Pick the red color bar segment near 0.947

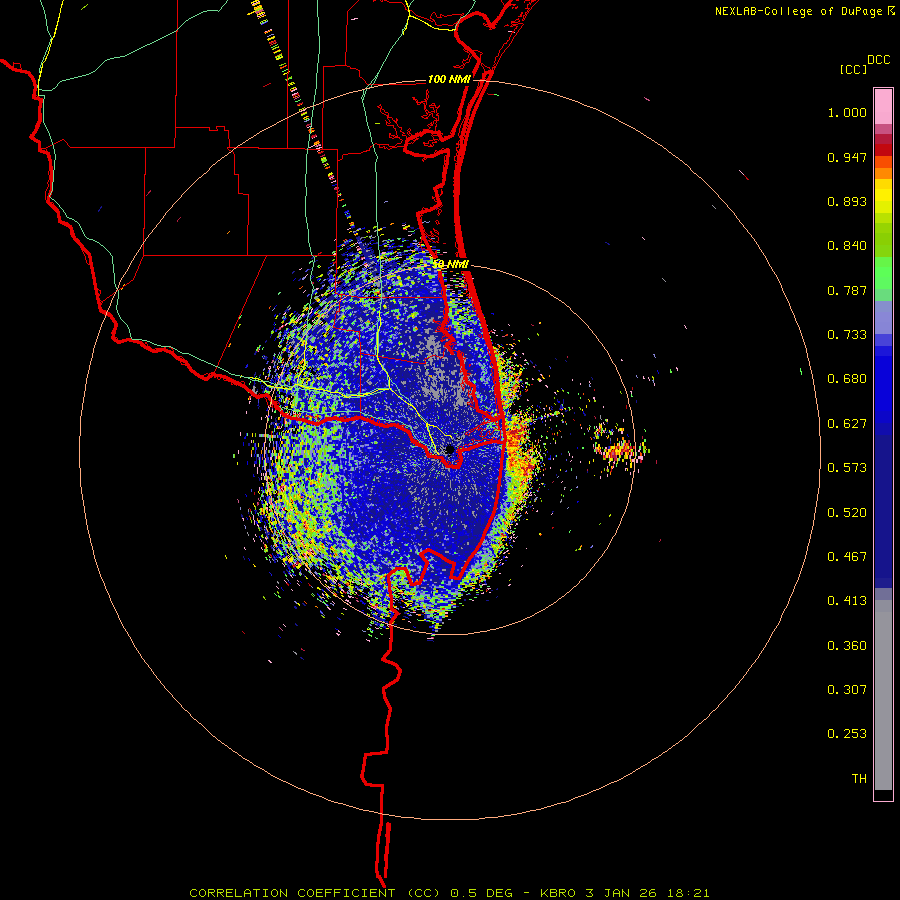[x=883, y=150]
